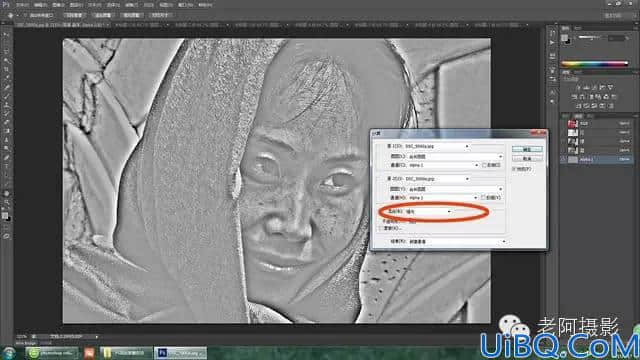Click Print Size button in options bar

point(160,15)
